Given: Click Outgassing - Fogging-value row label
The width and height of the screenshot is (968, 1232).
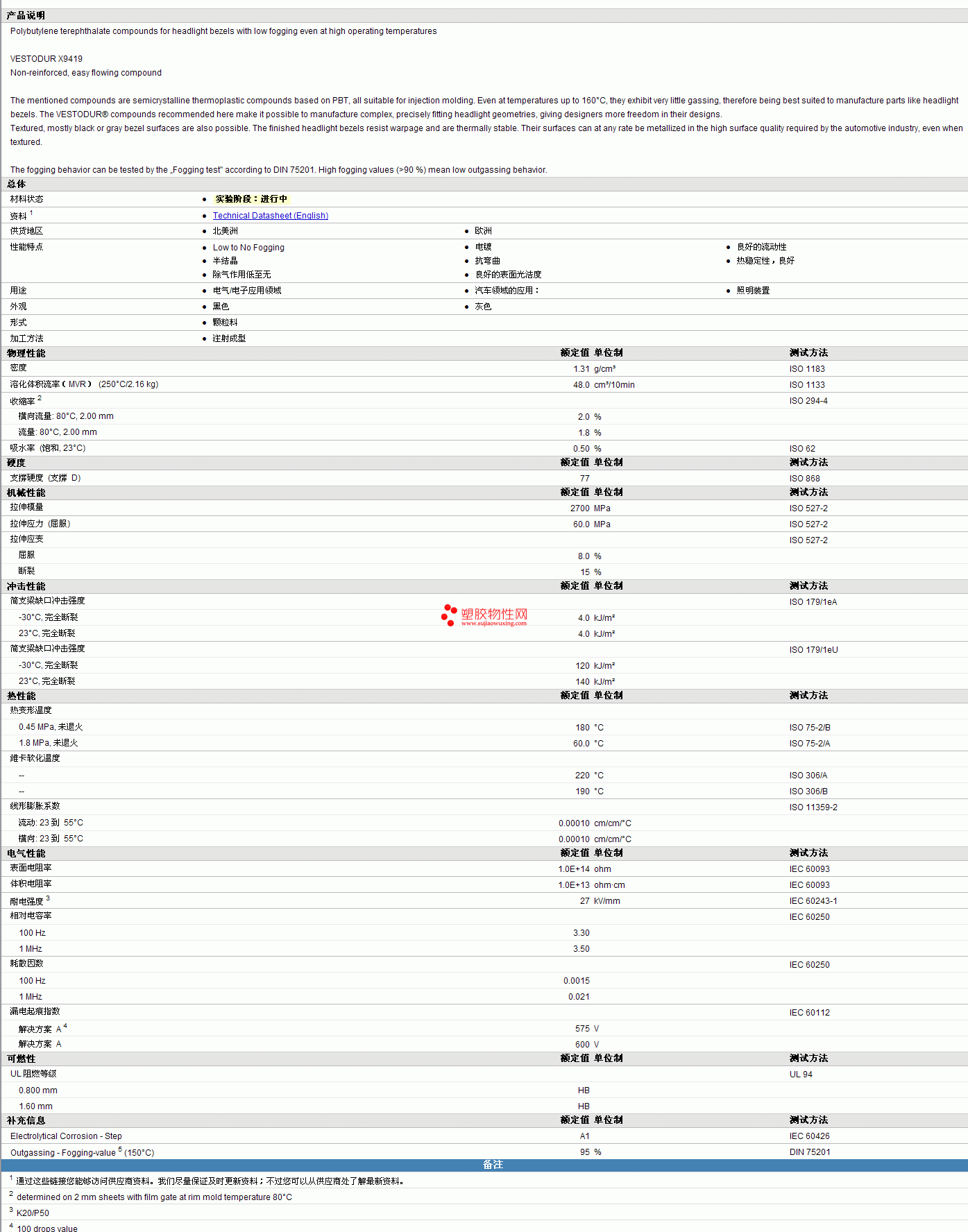Looking at the screenshot, I should point(82,1152).
